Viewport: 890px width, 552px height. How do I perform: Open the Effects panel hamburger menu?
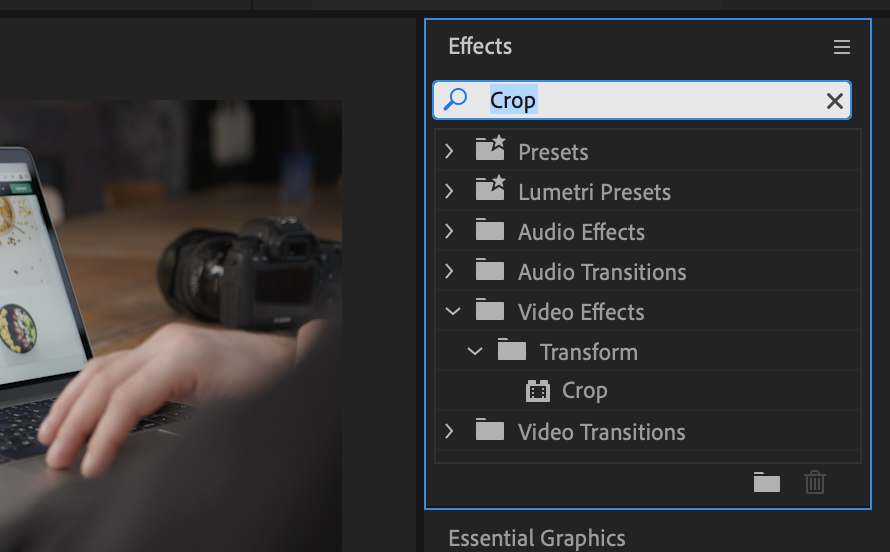click(841, 47)
